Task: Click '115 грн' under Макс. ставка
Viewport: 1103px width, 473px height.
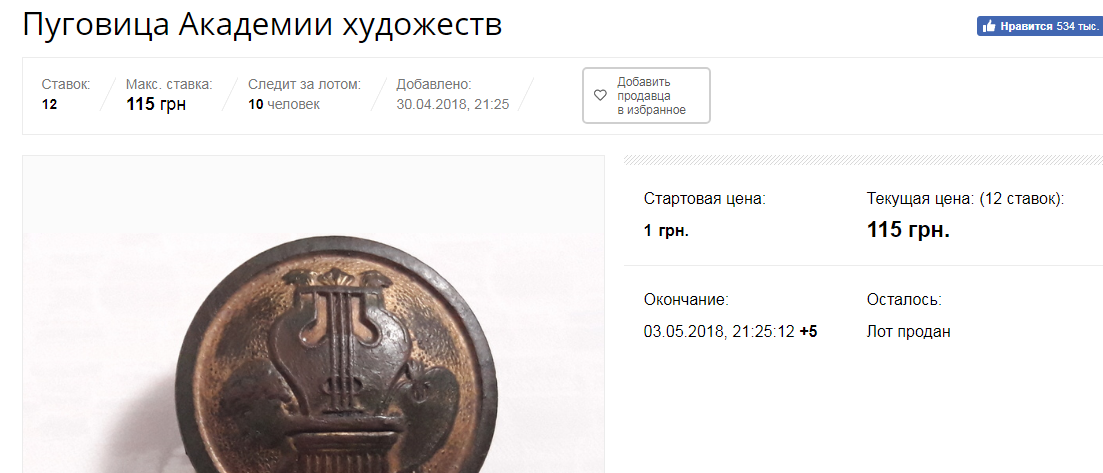Action: pos(156,105)
